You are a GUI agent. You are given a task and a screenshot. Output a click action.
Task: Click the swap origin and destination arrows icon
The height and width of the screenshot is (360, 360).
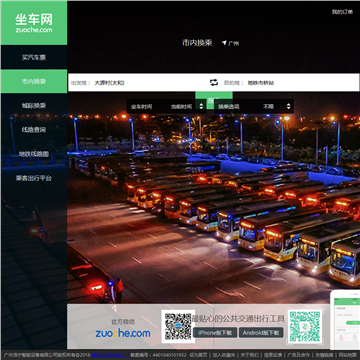[x=214, y=82]
